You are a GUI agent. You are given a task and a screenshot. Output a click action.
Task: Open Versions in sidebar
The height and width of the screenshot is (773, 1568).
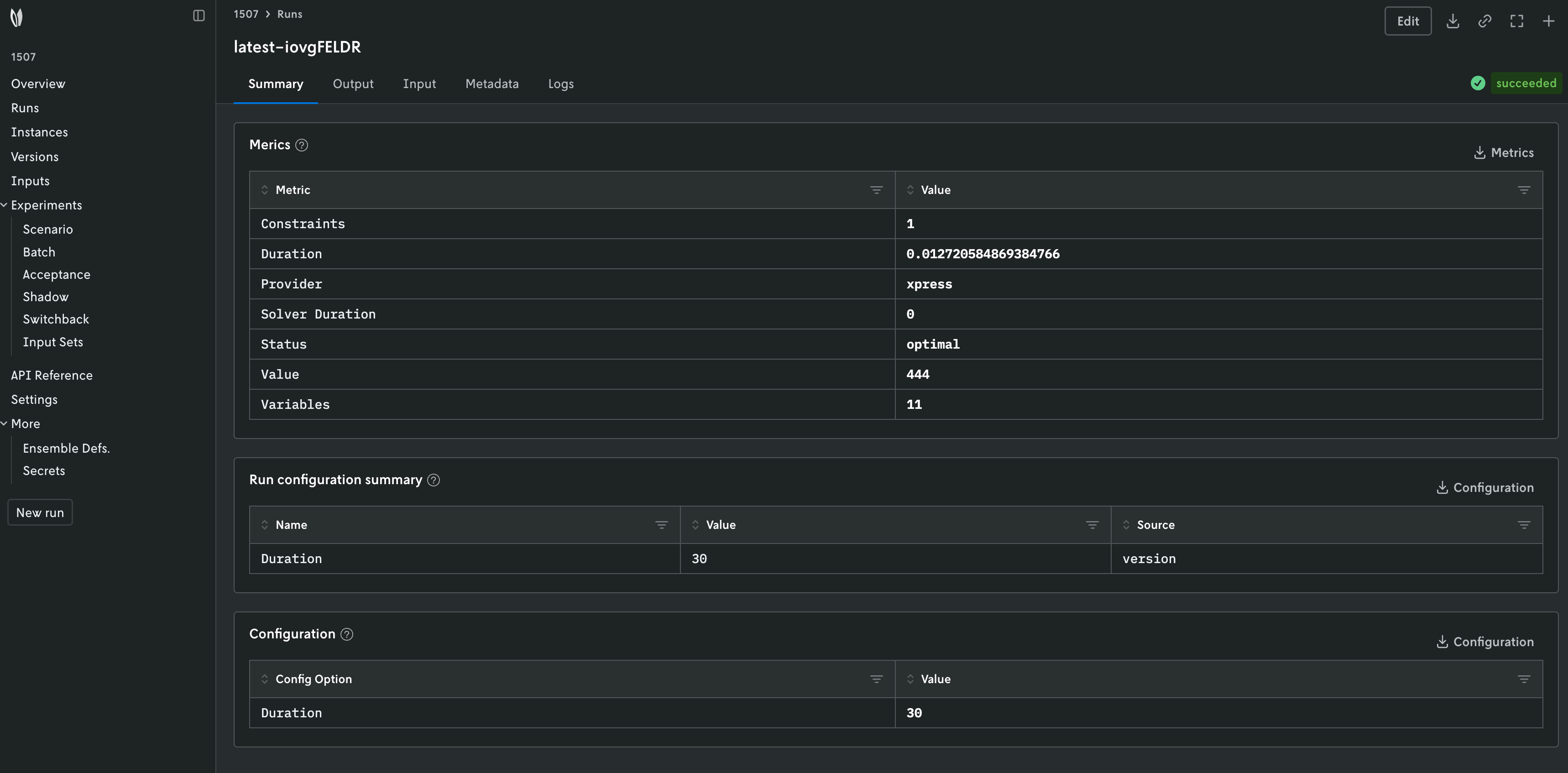tap(35, 157)
